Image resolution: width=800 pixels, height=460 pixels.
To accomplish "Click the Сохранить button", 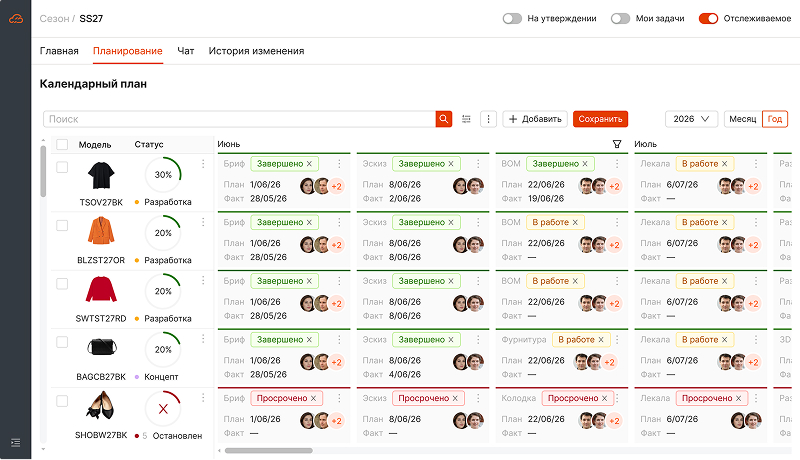I will coord(601,119).
